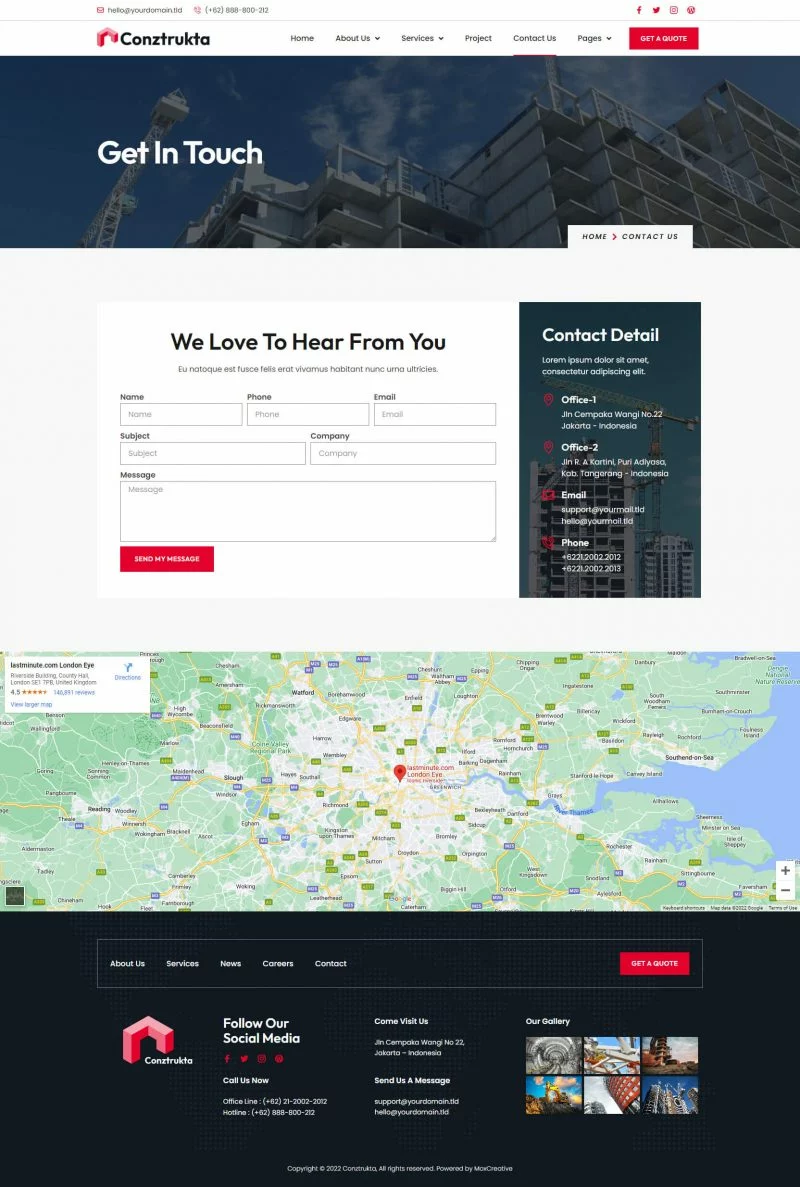Open Twitter icon in top bar
800x1187 pixels.
coord(656,10)
